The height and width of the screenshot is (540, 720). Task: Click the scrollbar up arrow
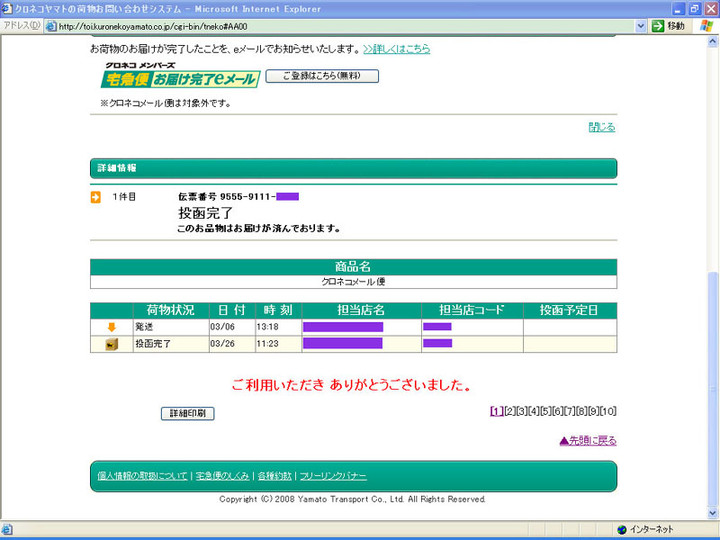click(713, 42)
